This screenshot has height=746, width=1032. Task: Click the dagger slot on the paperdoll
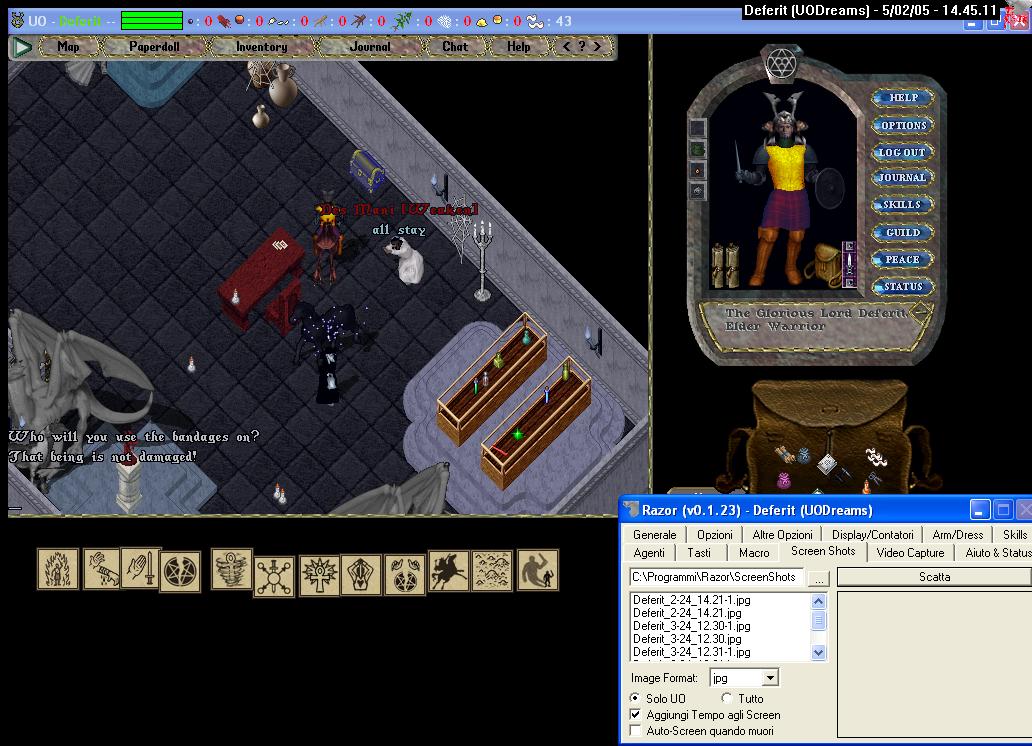tap(849, 265)
